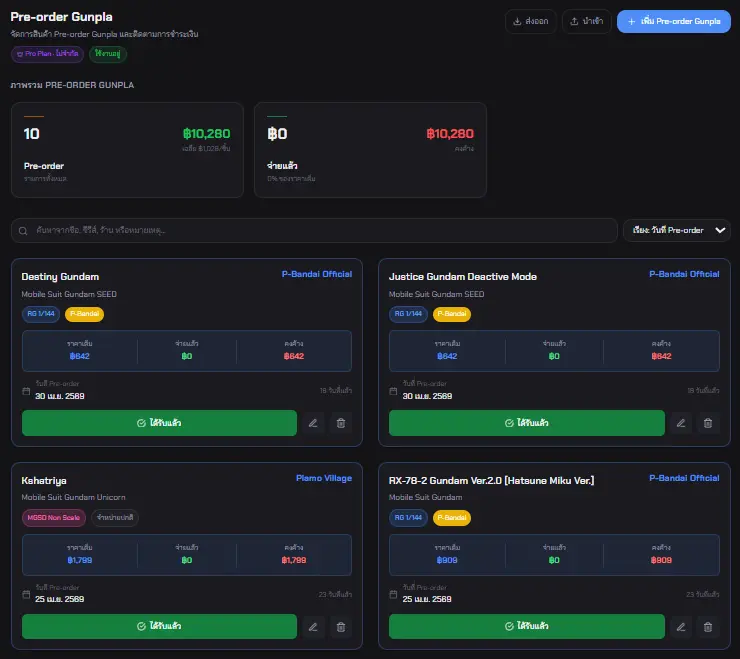Delete the Destiny Gundam pre-order
This screenshot has width=740, height=659.
(x=341, y=423)
